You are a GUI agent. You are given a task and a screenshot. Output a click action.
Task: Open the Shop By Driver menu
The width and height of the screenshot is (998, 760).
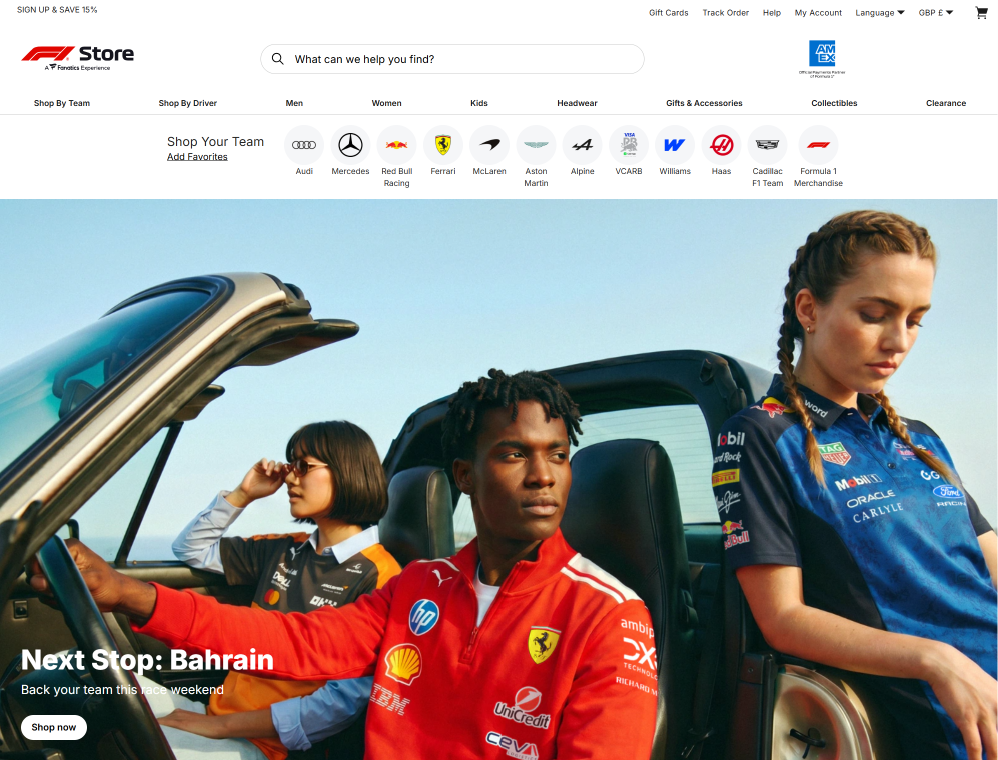pos(188,103)
